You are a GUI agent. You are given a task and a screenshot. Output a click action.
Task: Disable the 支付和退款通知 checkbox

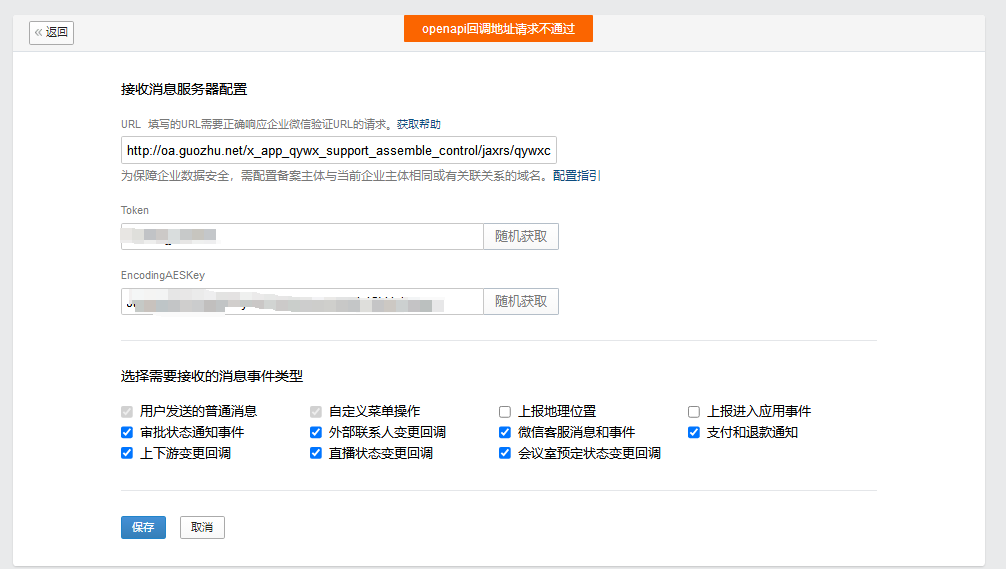click(x=694, y=432)
